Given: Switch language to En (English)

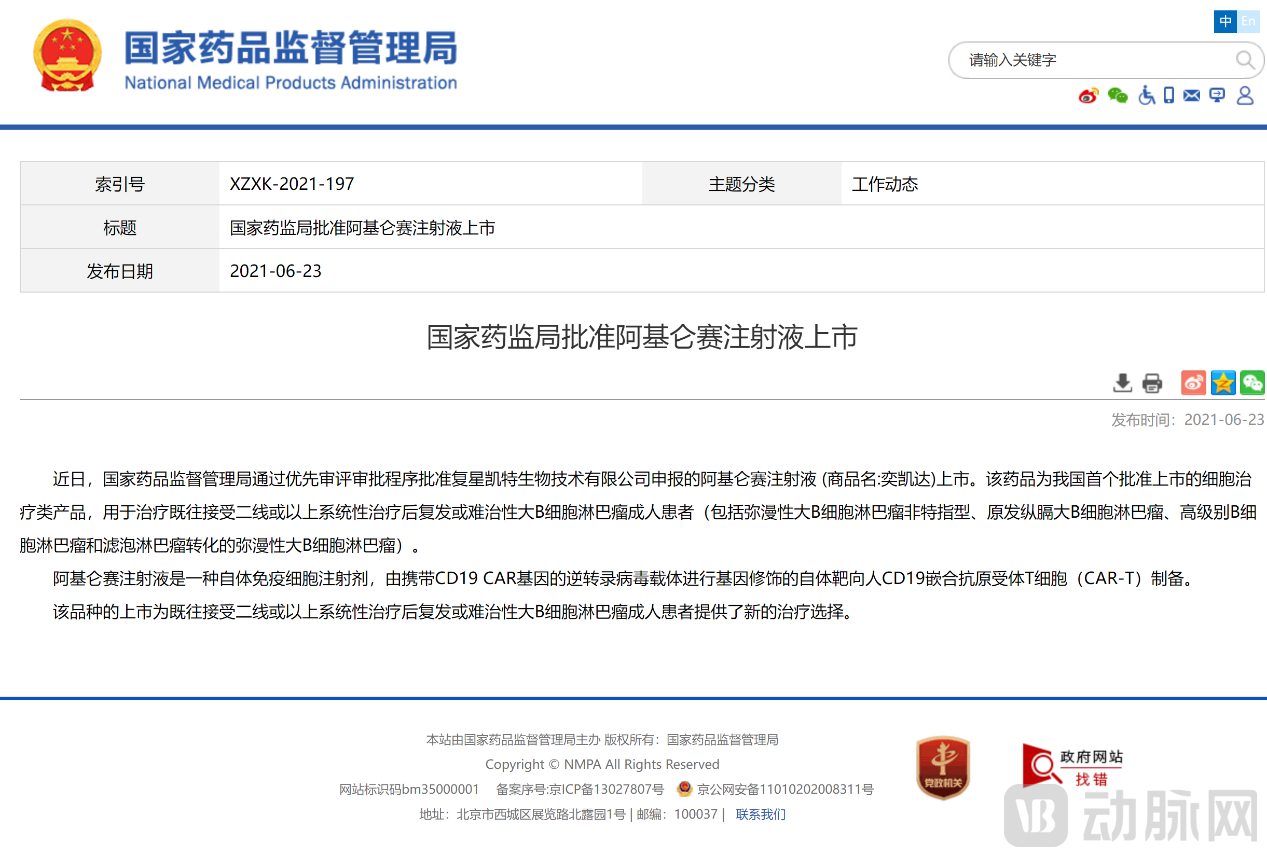Looking at the screenshot, I should pos(1248,21).
